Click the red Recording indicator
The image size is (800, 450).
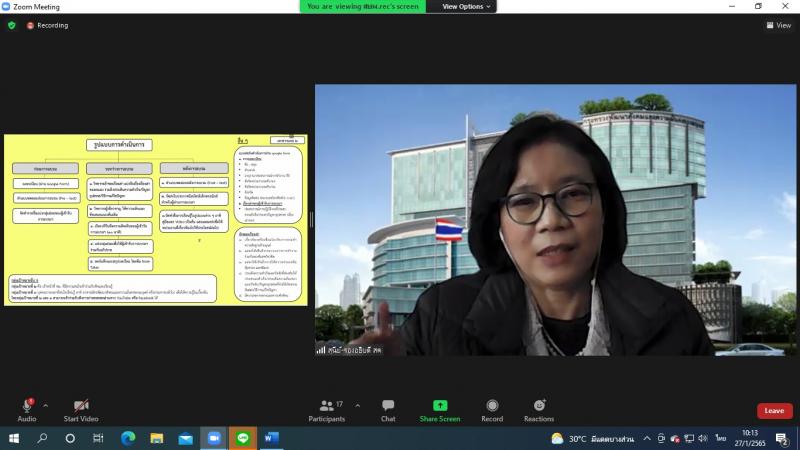click(47, 25)
